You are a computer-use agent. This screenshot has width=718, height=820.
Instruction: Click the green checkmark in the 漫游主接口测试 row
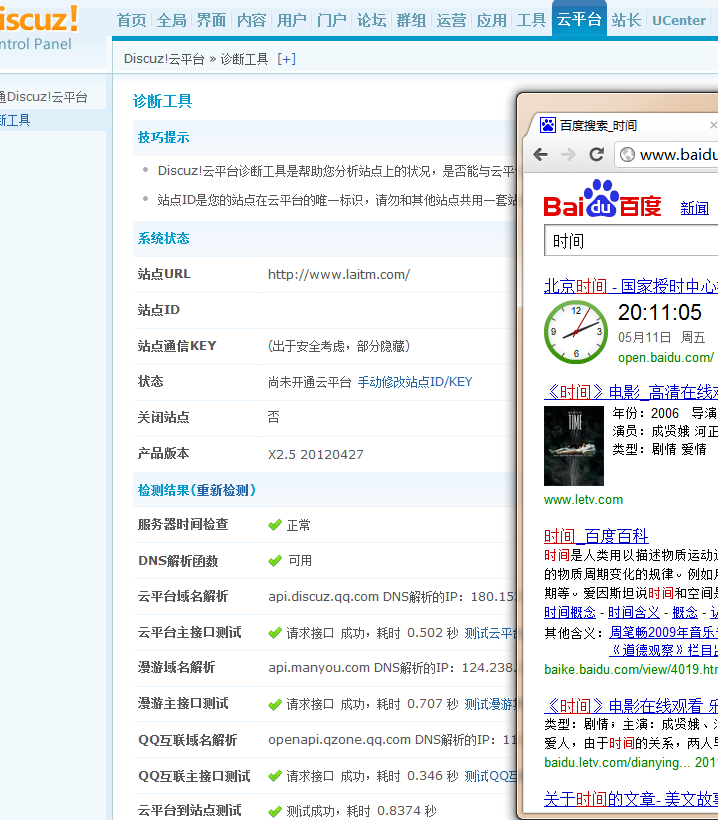[275, 705]
